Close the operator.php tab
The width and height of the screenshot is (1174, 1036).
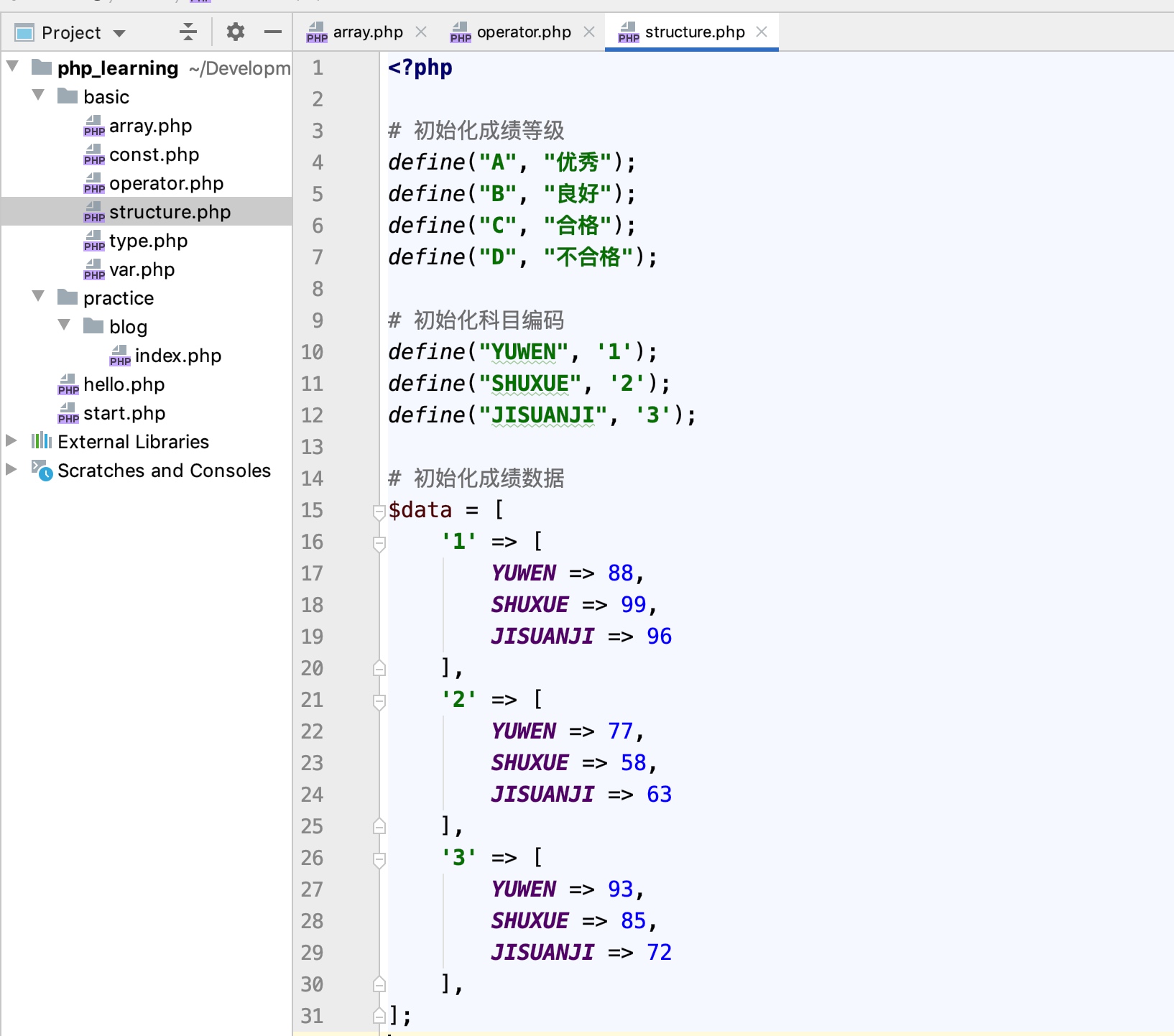coord(589,32)
